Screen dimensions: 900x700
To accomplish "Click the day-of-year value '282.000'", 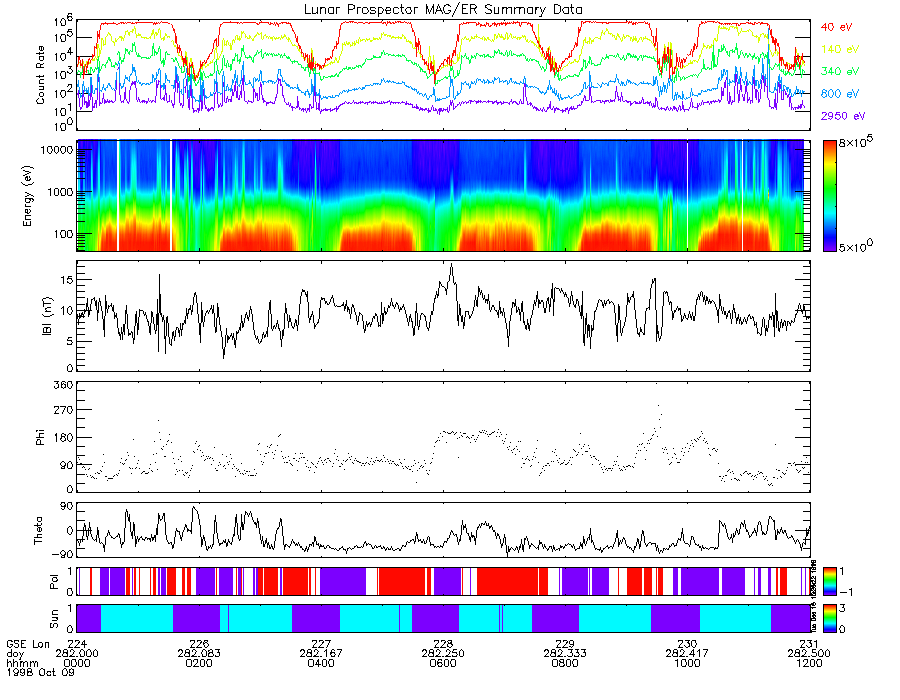I will click(x=77, y=654).
